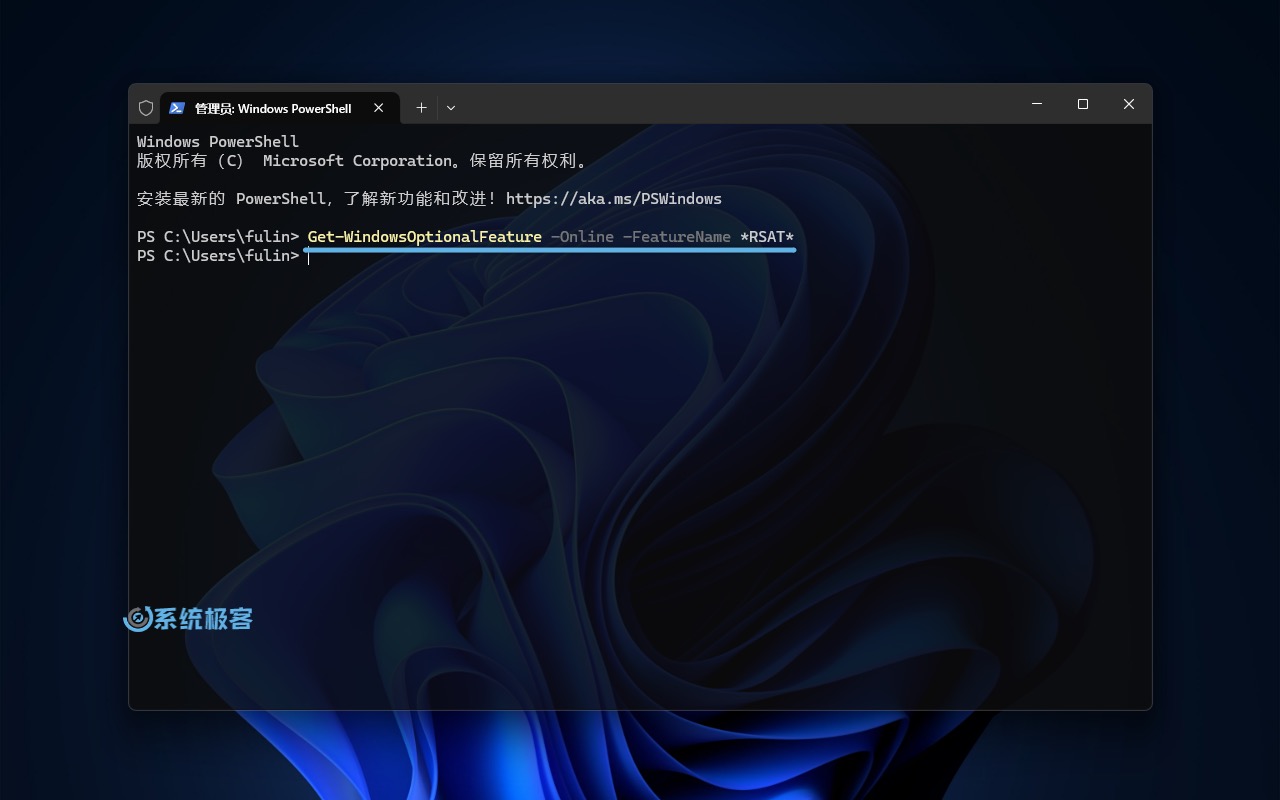Open a new tab with plus button
Viewport: 1280px width, 800px height.
coord(421,108)
